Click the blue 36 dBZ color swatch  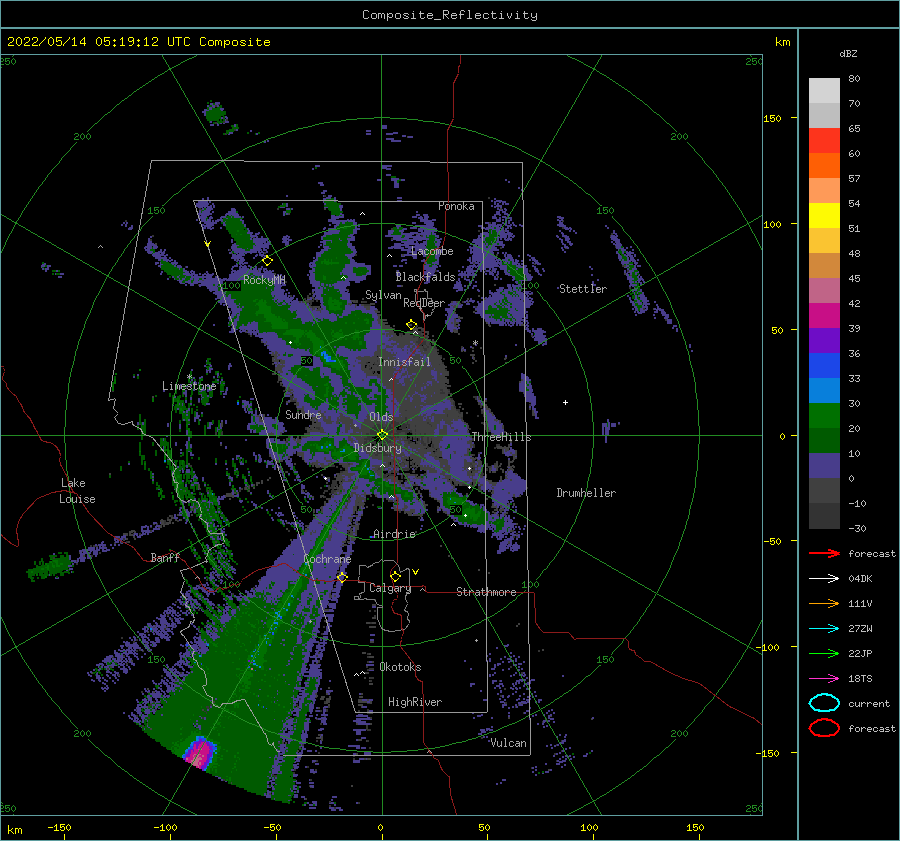click(824, 365)
